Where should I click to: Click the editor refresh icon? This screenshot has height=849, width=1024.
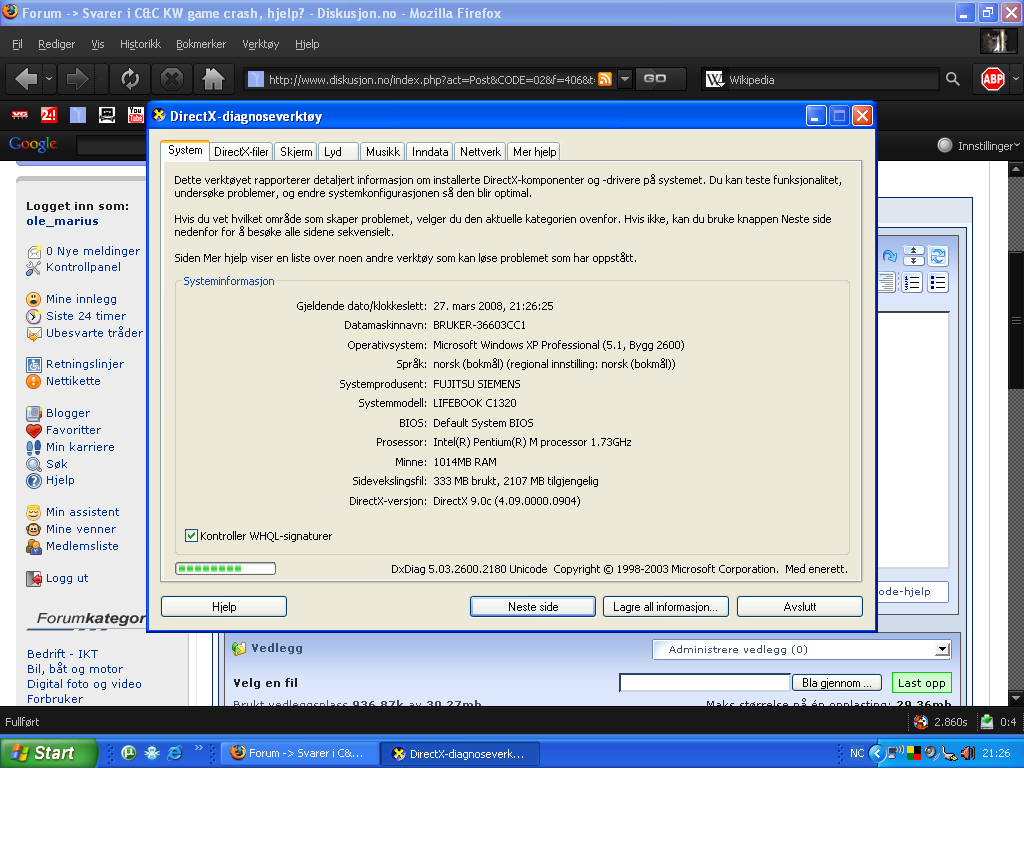pyautogui.click(x=938, y=256)
